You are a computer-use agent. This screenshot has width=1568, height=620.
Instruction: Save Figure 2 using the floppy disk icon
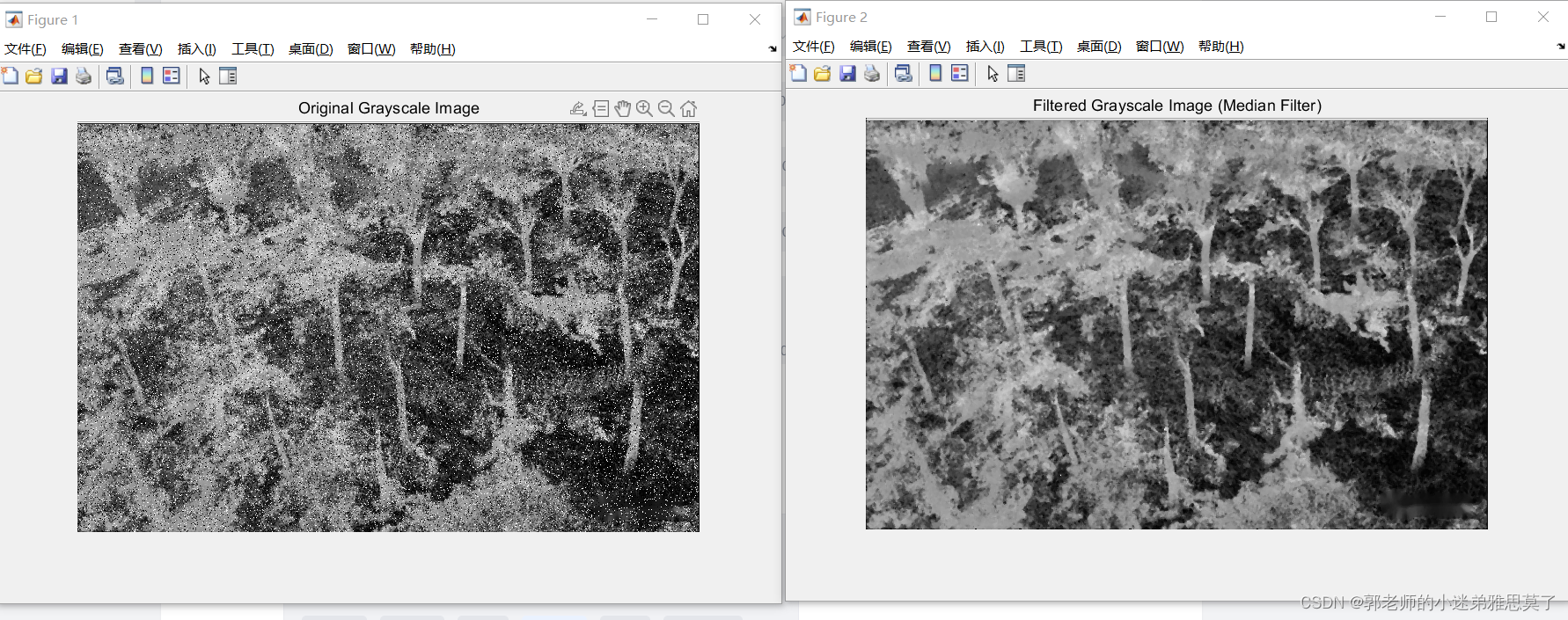pos(847,73)
